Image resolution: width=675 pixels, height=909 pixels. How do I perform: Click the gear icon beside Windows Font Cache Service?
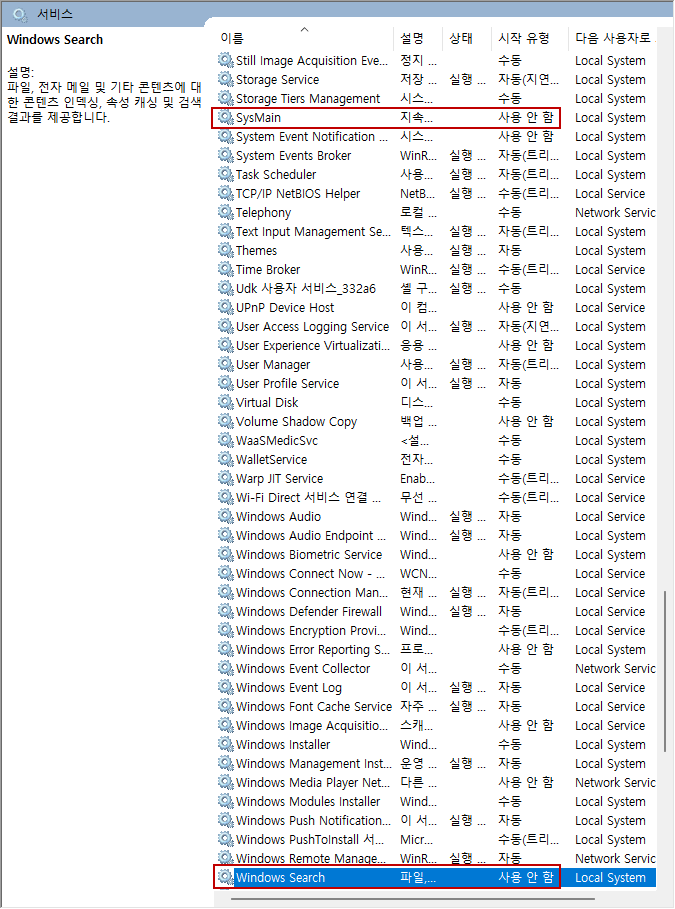coord(226,706)
